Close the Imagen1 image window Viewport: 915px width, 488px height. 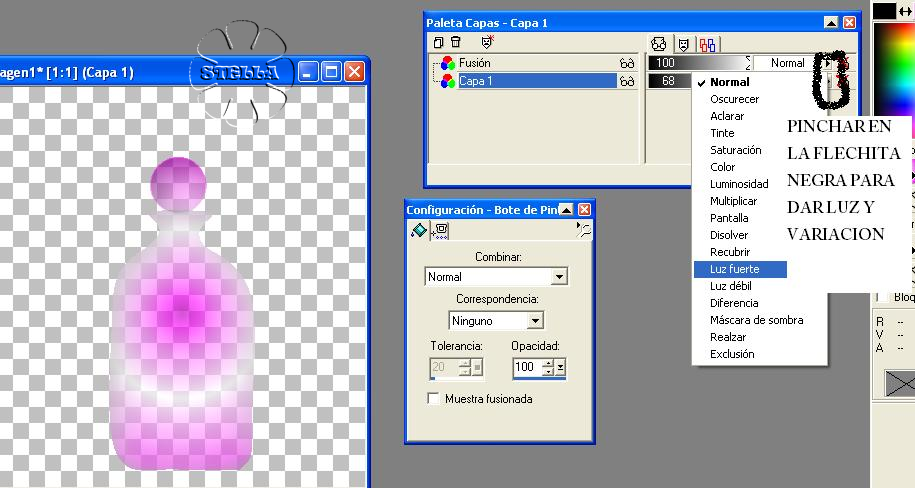[x=354, y=72]
